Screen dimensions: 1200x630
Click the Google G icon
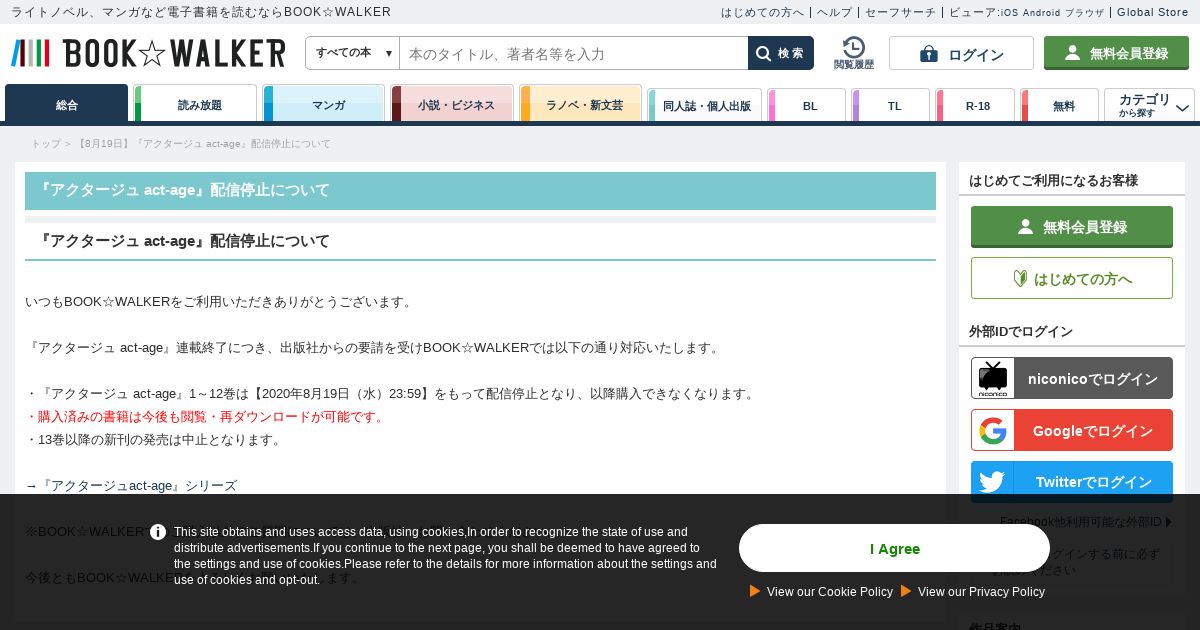click(x=993, y=430)
